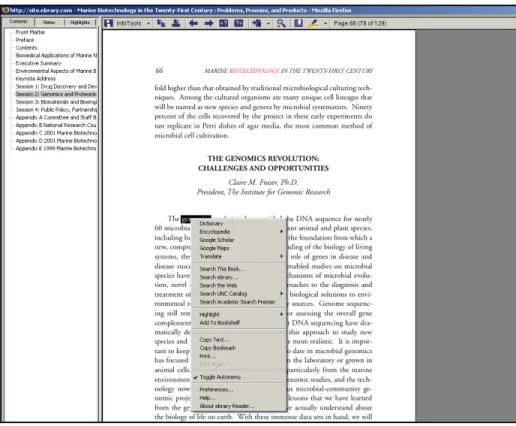Click the go-to-page icon
The height and width of the screenshot is (426, 516).
pyautogui.click(x=257, y=23)
